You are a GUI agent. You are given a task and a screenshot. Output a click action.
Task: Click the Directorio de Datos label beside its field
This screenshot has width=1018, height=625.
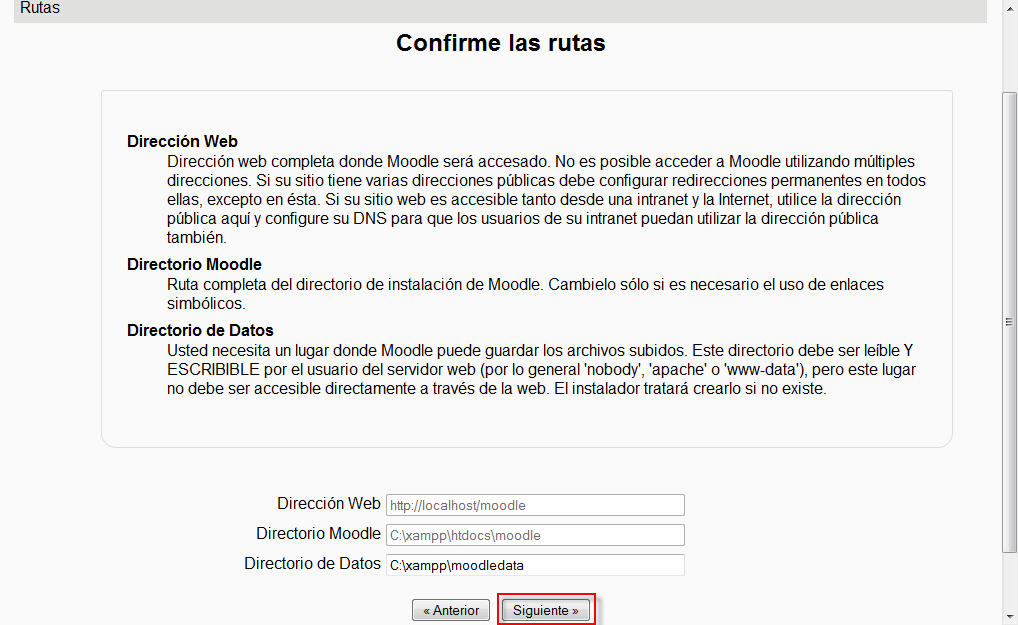point(312,564)
